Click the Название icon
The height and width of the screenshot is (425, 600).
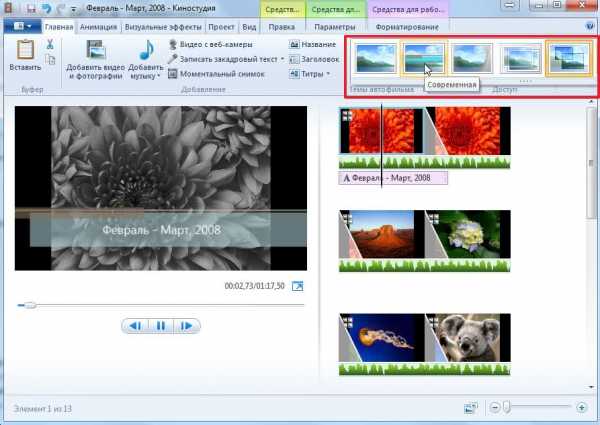tap(294, 44)
